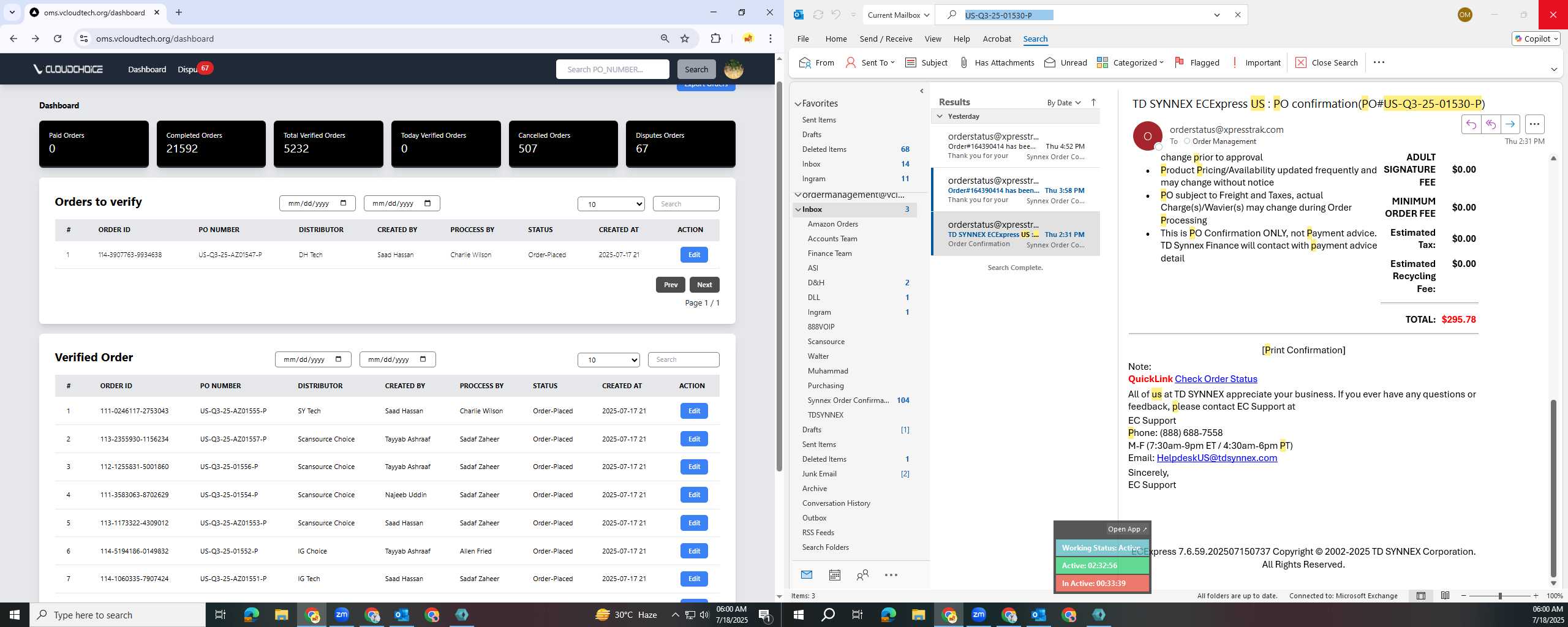1568x627 pixels.
Task: Open the Sent To dropdown
Action: pyautogui.click(x=870, y=62)
